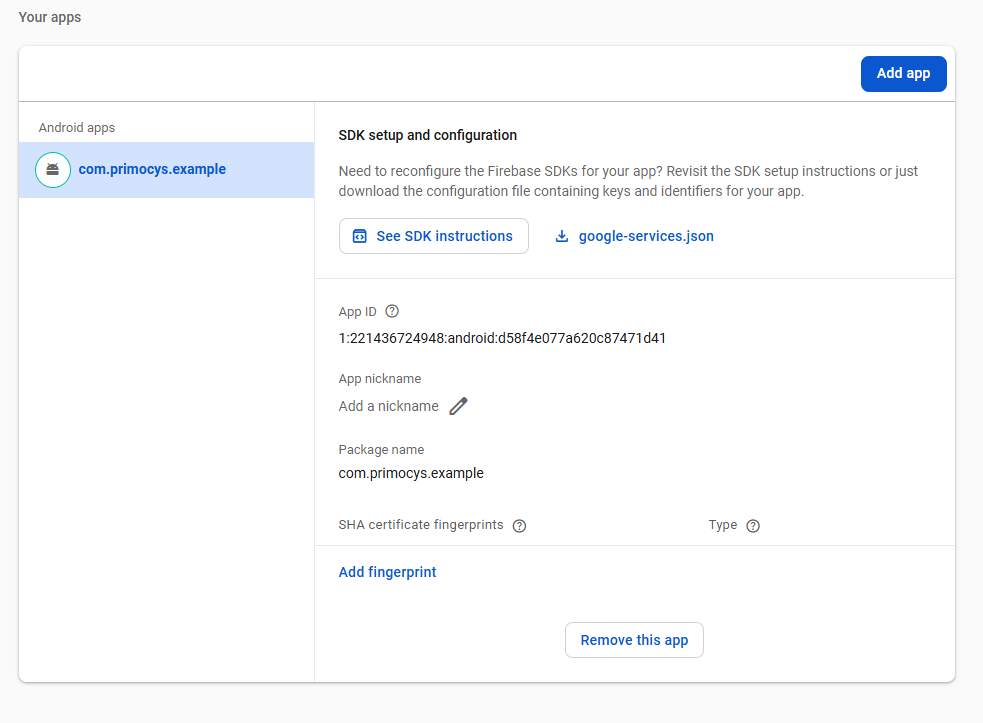983x723 pixels.
Task: Click the Your apps heading
Action: pyautogui.click(x=50, y=17)
